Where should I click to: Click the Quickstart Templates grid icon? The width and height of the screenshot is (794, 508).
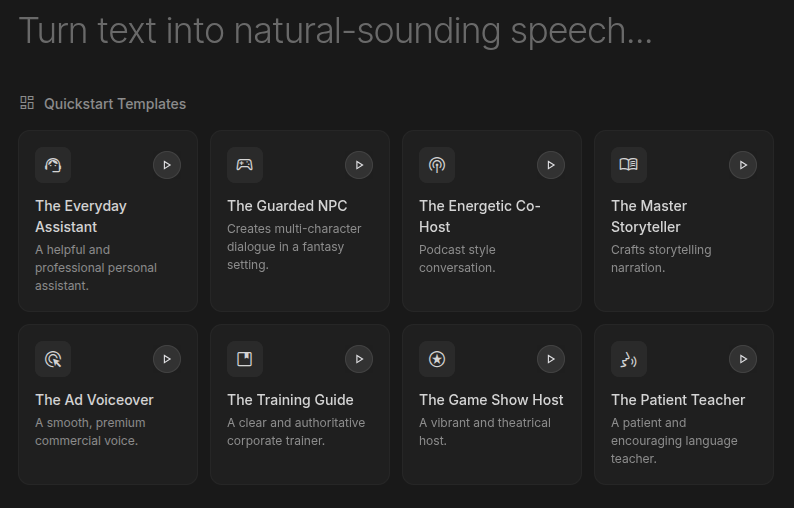(27, 103)
